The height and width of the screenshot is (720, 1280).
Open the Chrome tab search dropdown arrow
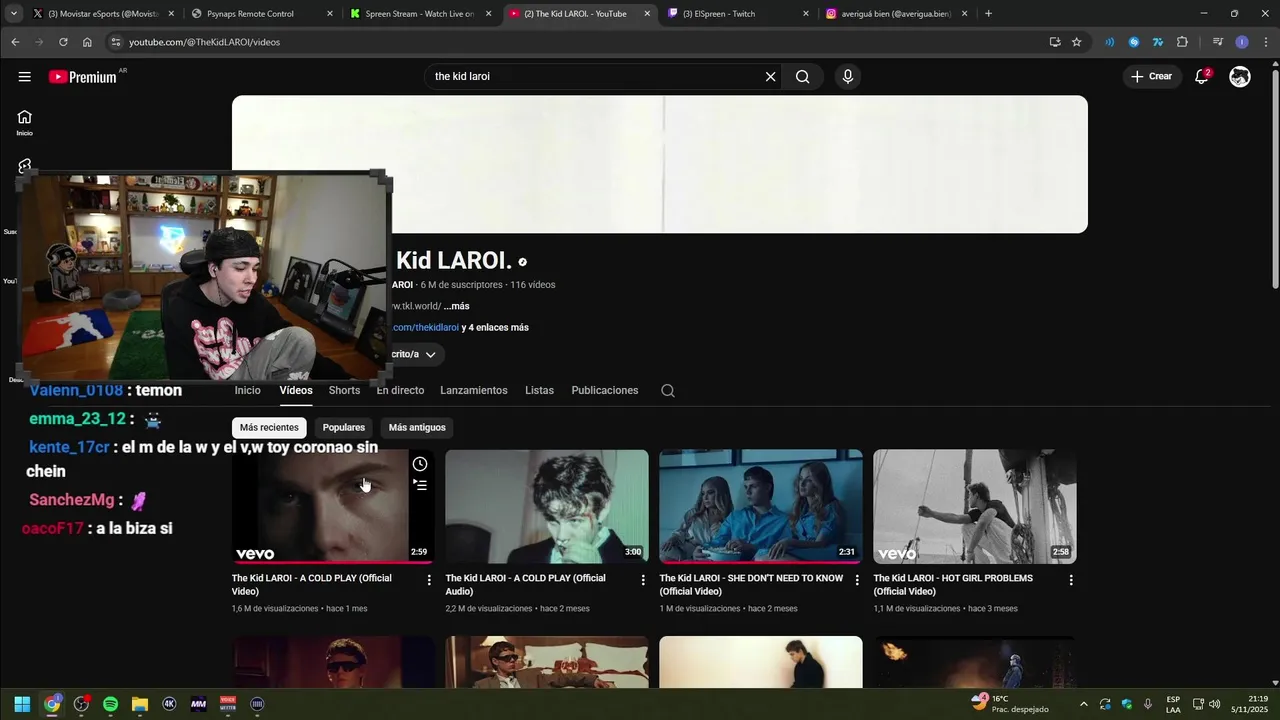point(14,14)
